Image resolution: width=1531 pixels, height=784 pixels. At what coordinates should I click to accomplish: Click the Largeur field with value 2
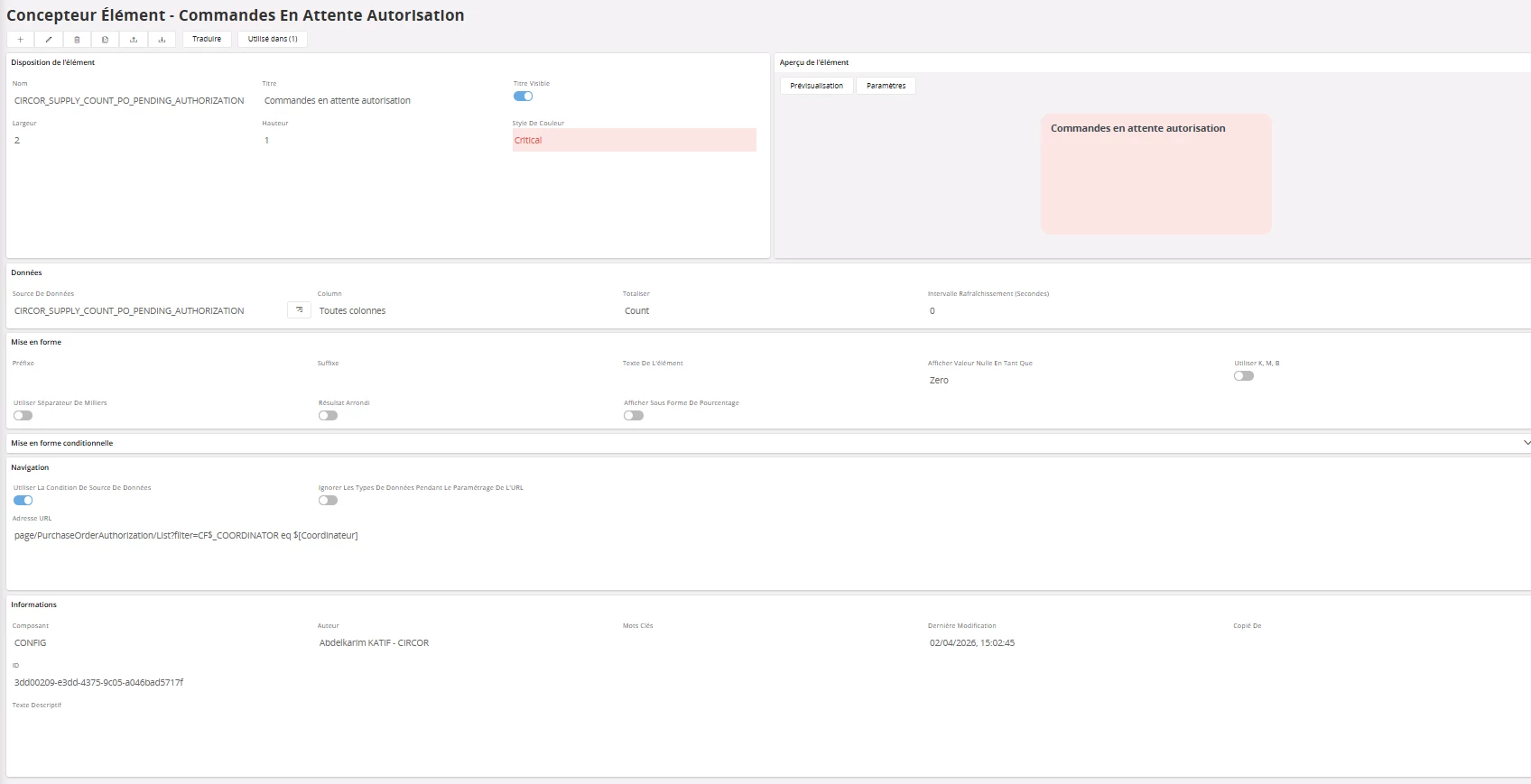click(x=132, y=140)
